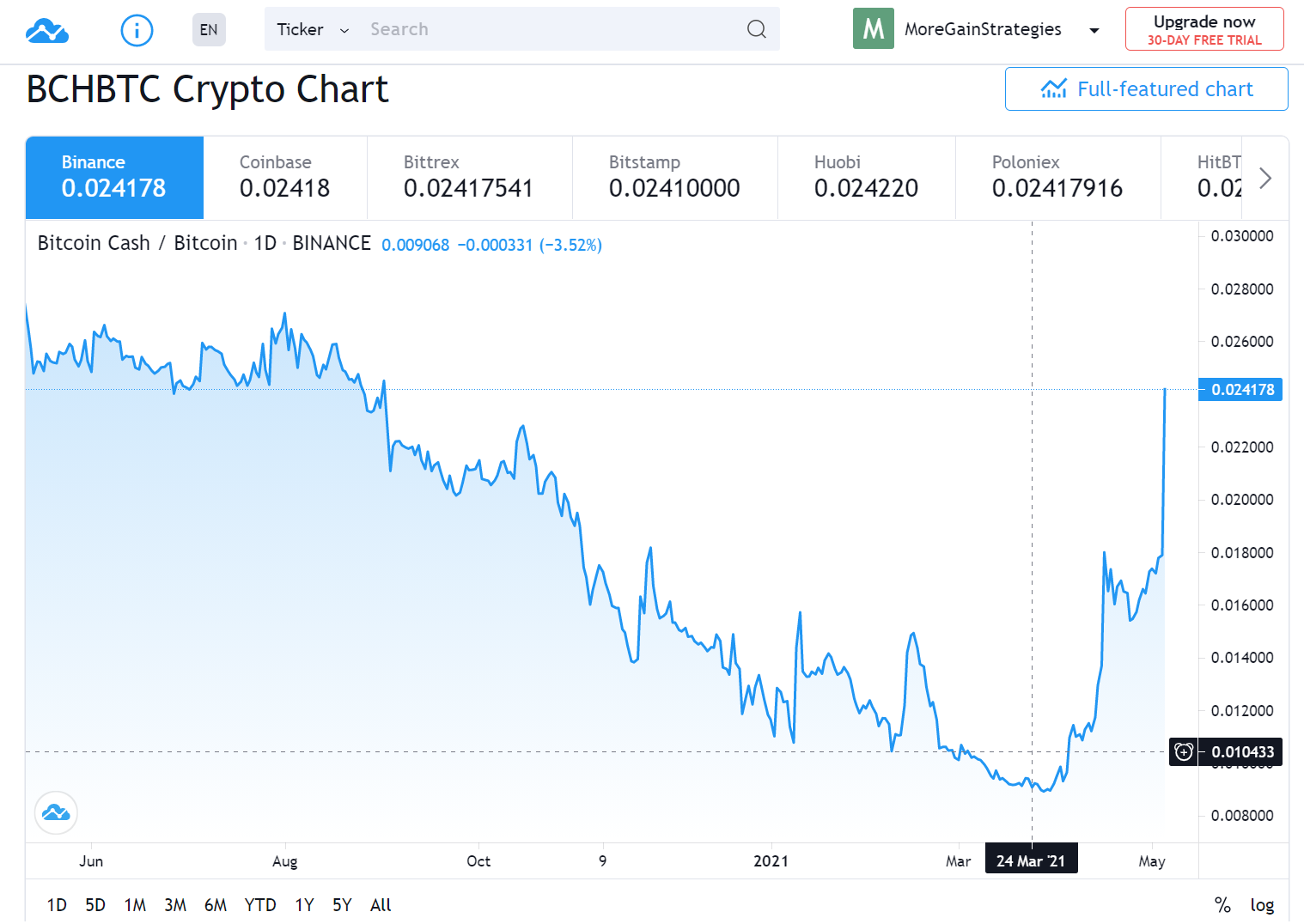Click the MoreGainStrategies username
The image size is (1304, 924).
click(983, 29)
